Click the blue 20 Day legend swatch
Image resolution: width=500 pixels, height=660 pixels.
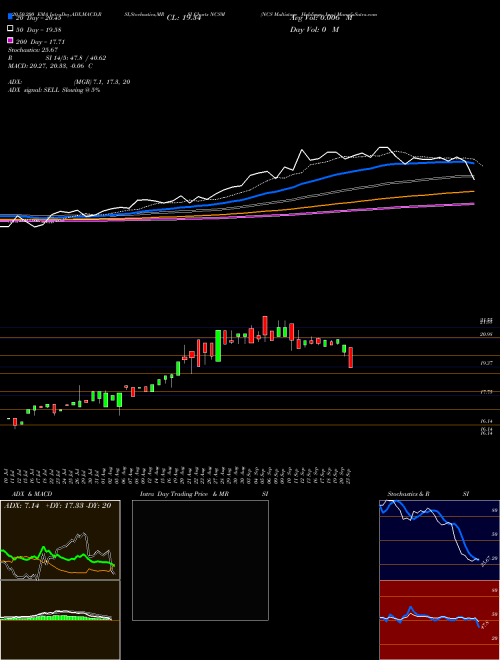point(11,17)
